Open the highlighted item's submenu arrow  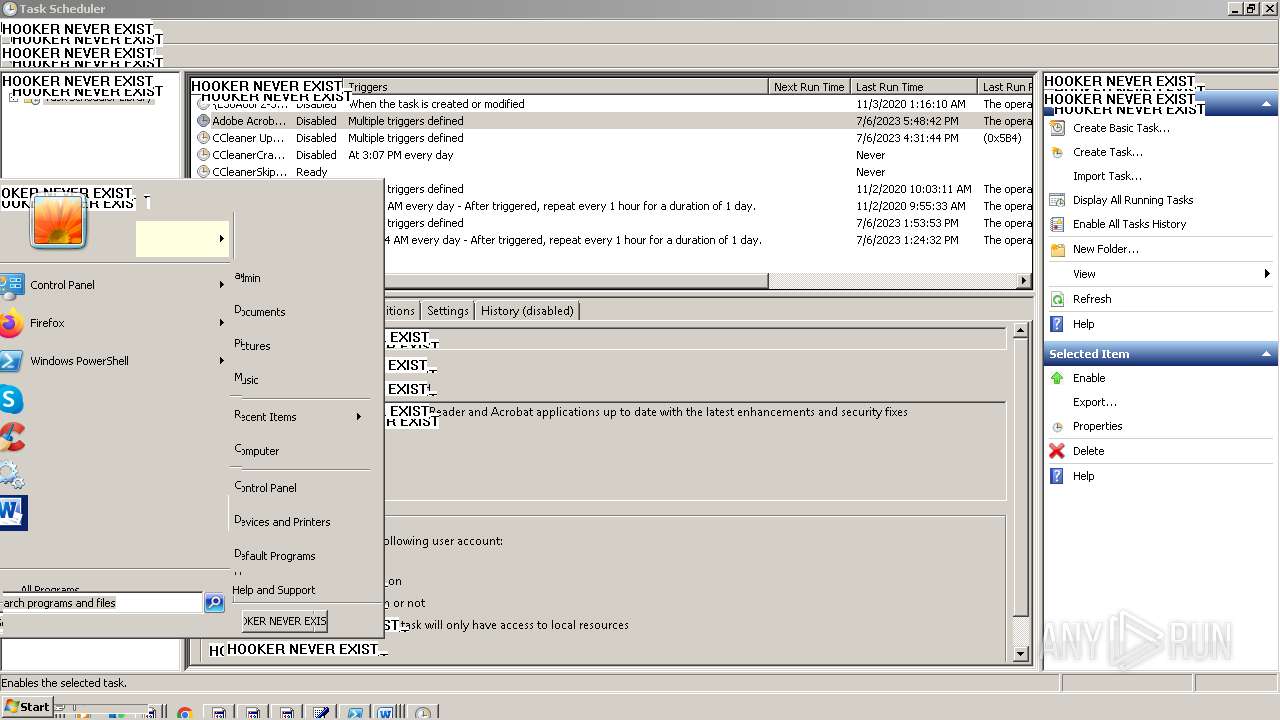tap(221, 239)
